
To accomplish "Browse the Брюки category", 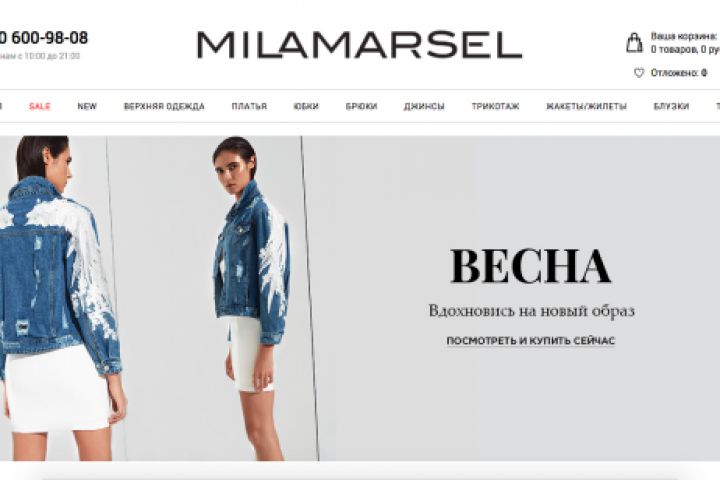I will coord(361,106).
